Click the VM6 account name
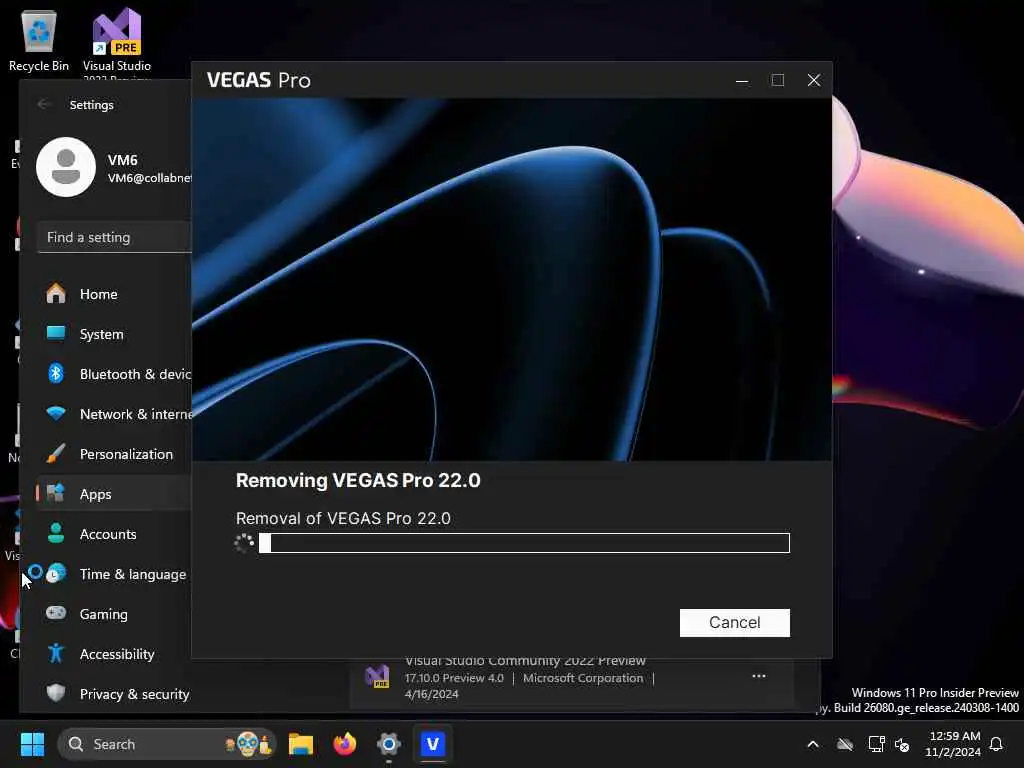1024x768 pixels. (x=123, y=160)
